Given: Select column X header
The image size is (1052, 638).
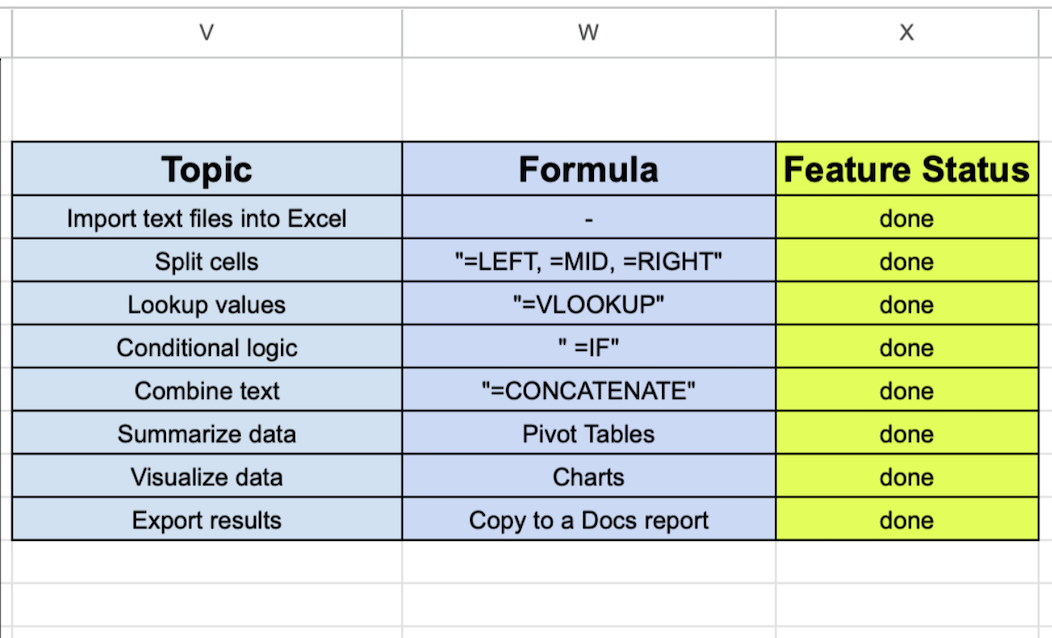Looking at the screenshot, I should (906, 32).
